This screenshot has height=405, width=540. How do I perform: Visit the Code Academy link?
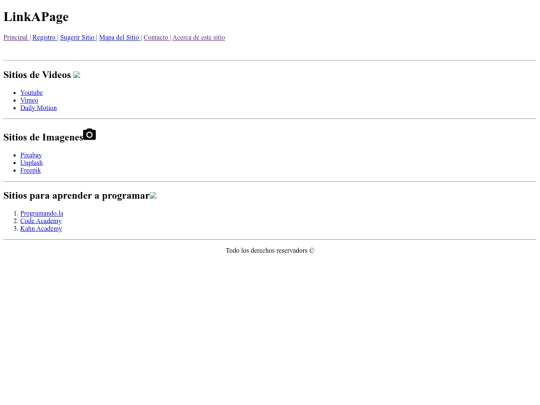click(x=41, y=221)
